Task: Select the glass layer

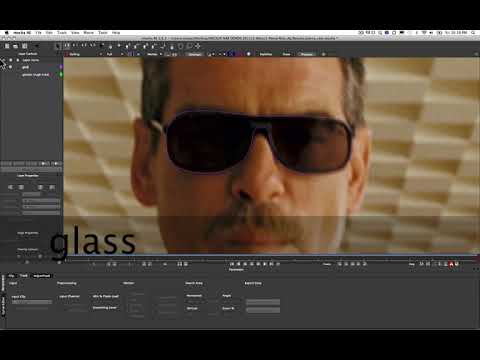Action: [25, 67]
